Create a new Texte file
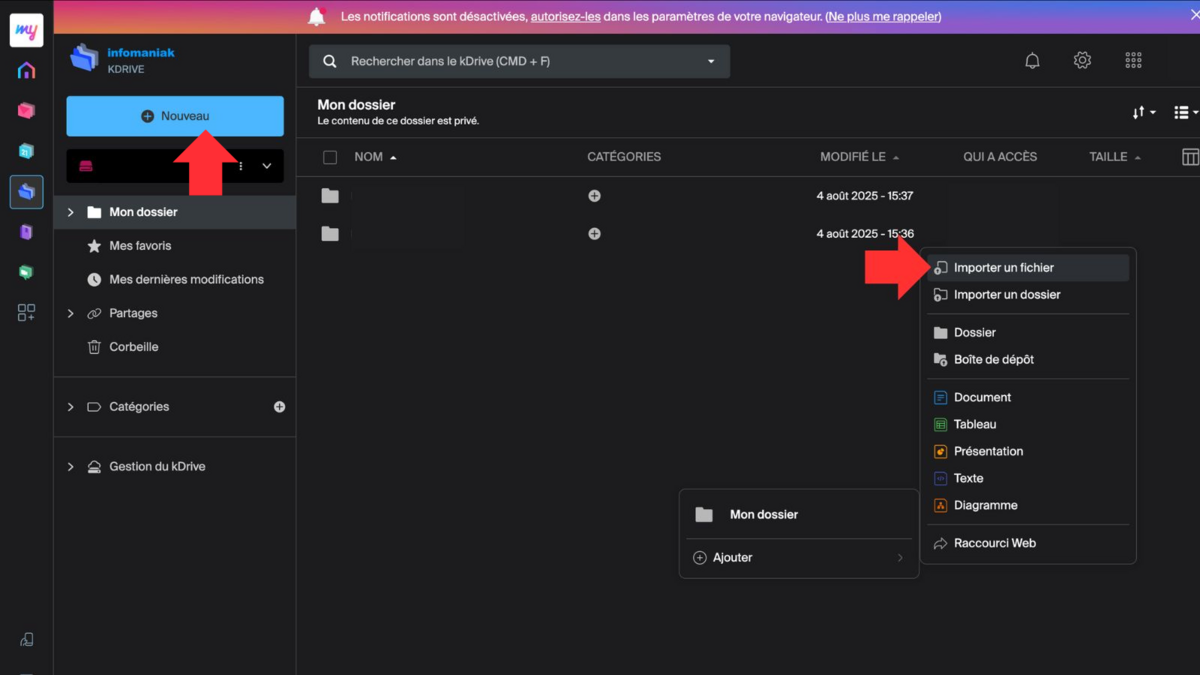 1028,479
